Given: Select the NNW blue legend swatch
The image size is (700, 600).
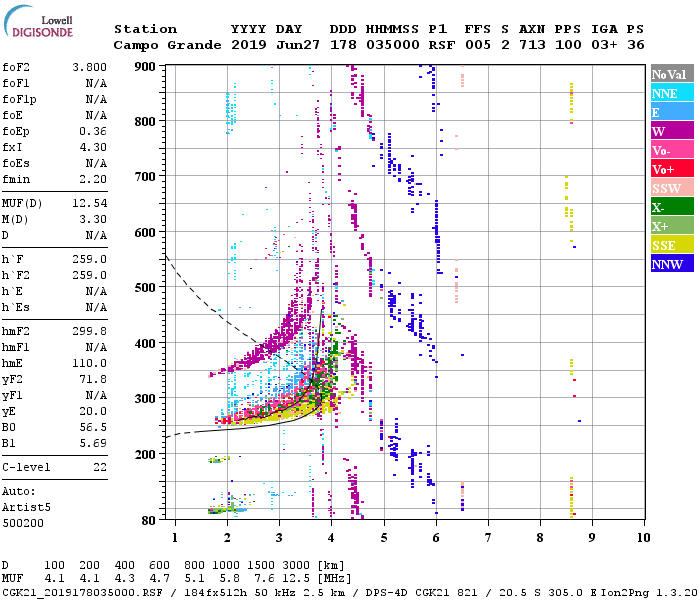Looking at the screenshot, I should click(672, 263).
